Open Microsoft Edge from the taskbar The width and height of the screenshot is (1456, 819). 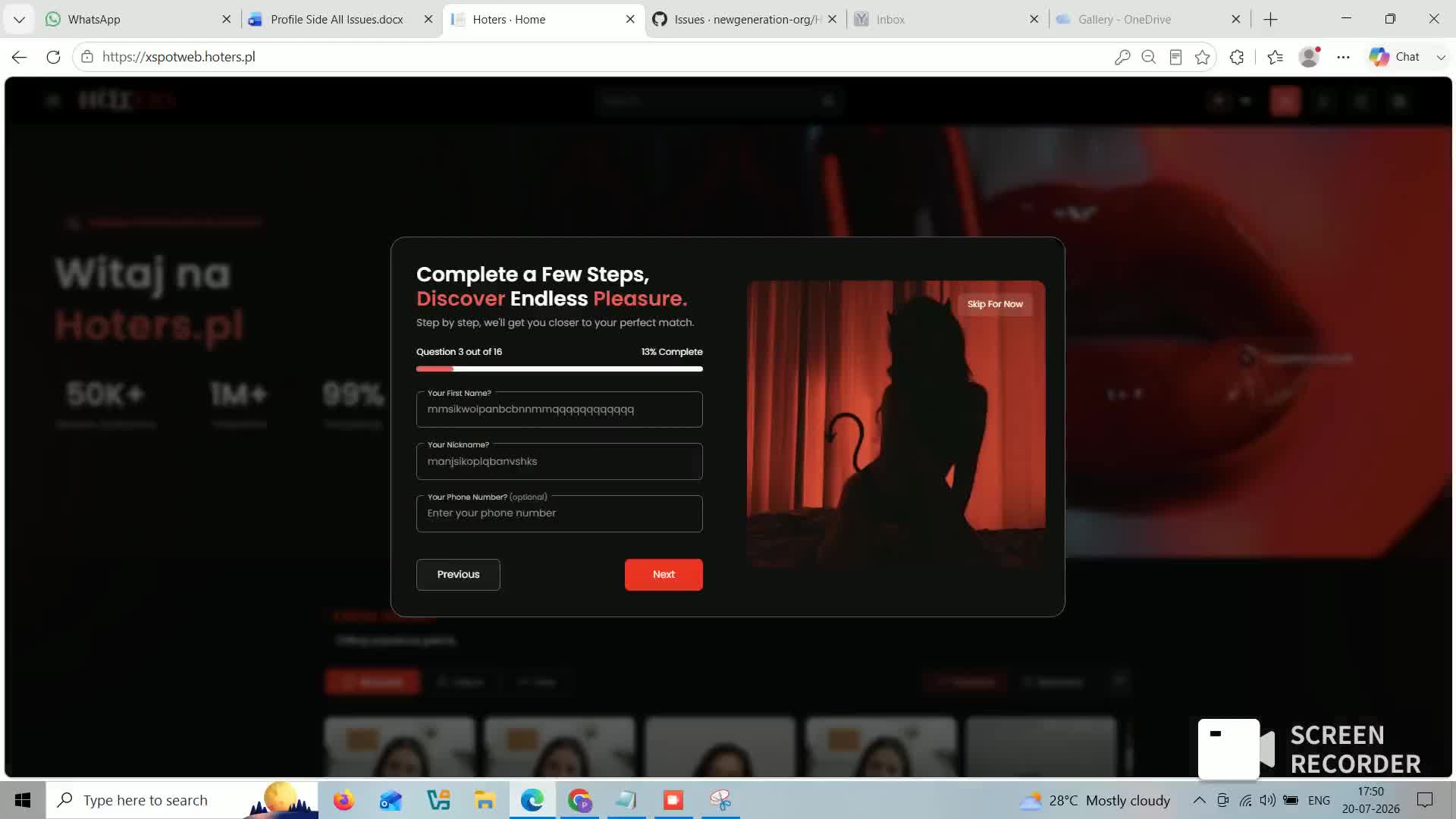[532, 800]
